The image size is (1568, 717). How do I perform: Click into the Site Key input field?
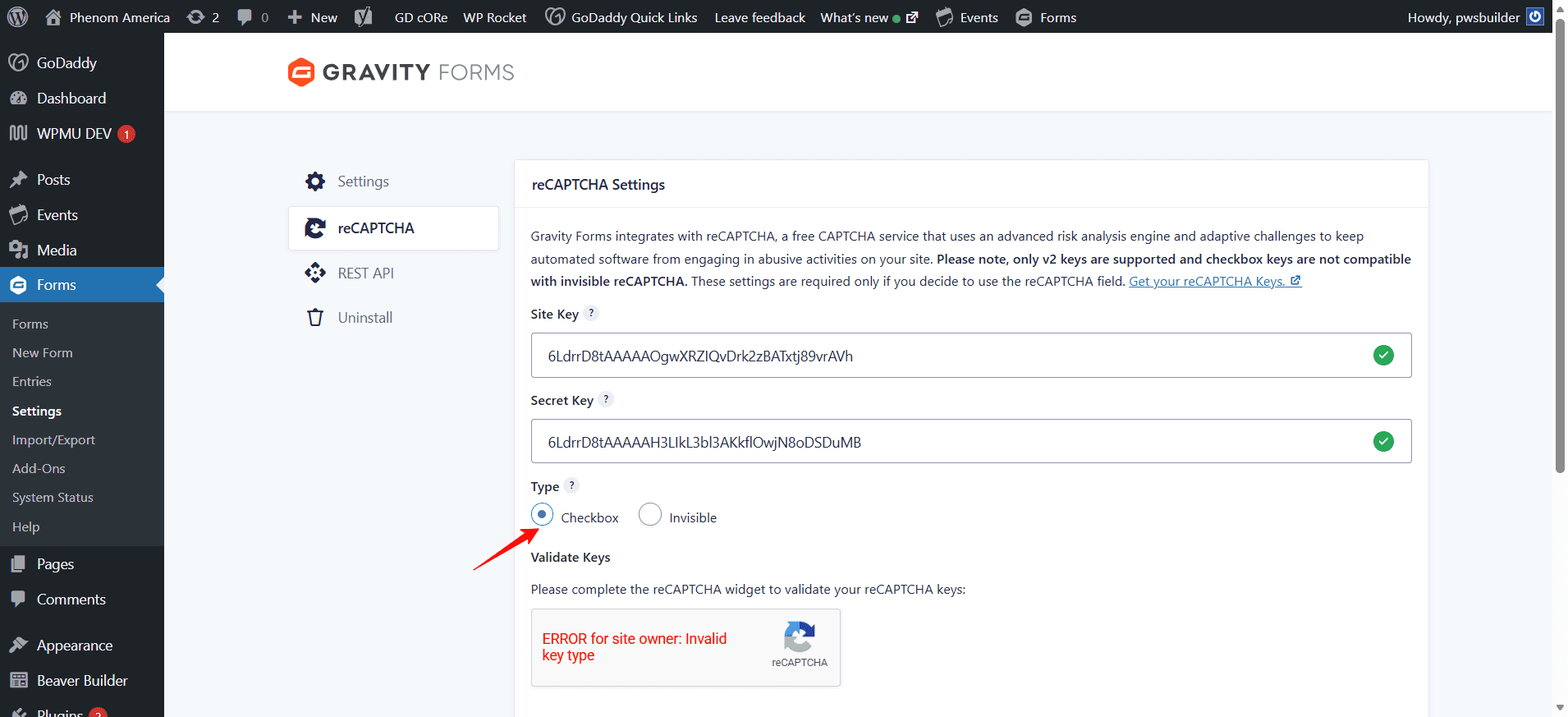tap(971, 356)
